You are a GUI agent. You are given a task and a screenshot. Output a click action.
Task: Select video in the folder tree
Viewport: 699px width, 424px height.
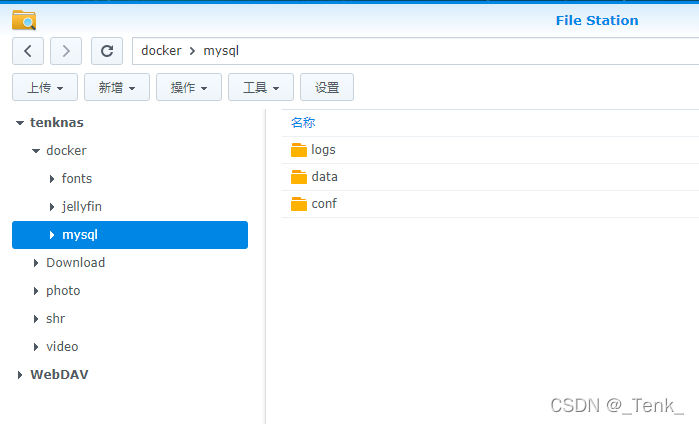[x=62, y=347]
